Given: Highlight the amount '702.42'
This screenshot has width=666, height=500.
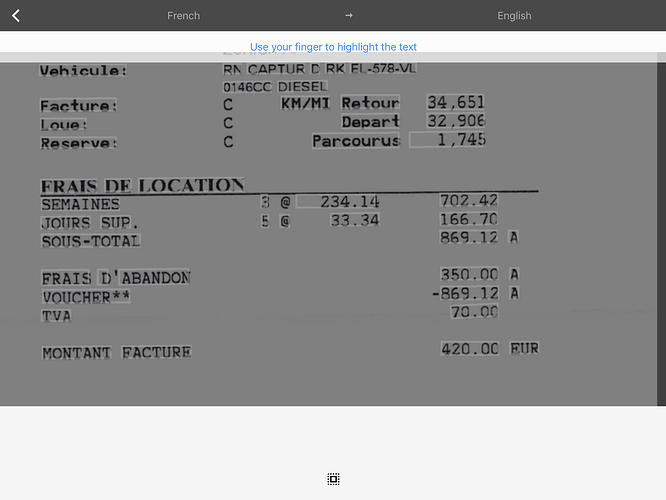Looking at the screenshot, I should [469, 201].
